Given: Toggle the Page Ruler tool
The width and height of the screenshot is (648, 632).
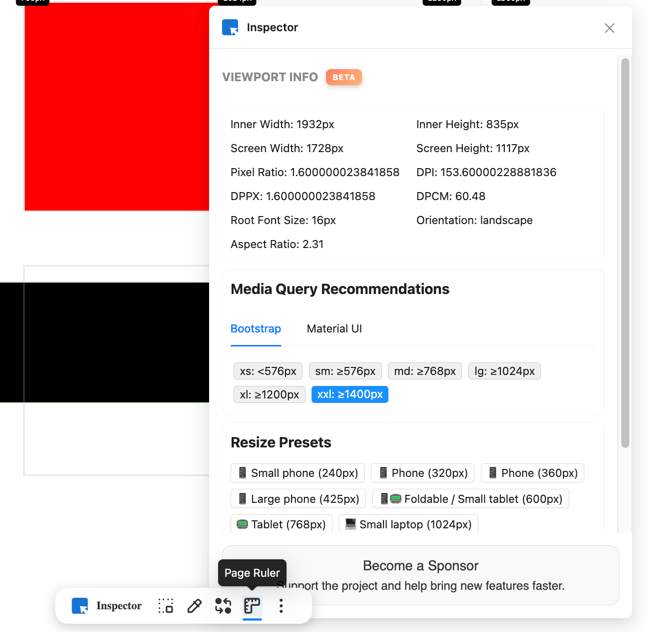Looking at the screenshot, I should click(252, 606).
